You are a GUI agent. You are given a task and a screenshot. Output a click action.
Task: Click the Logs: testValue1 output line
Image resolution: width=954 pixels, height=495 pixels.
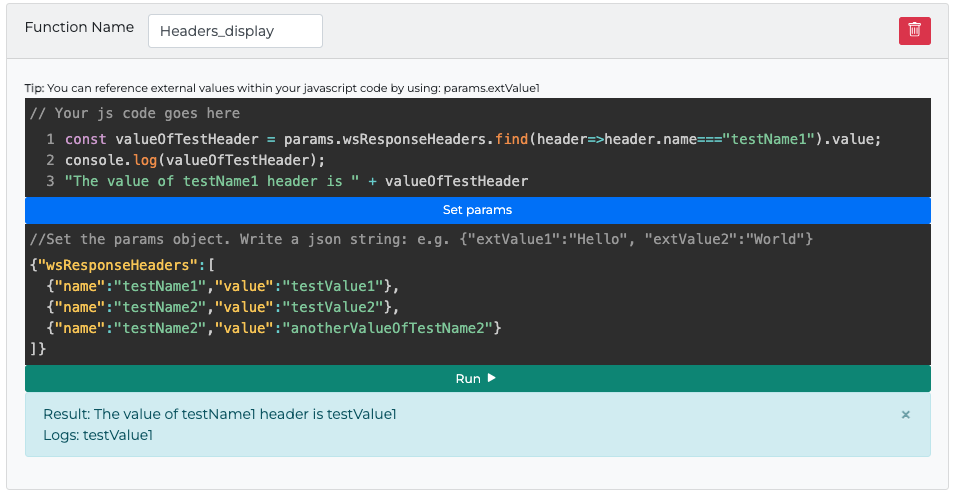pyautogui.click(x=98, y=435)
